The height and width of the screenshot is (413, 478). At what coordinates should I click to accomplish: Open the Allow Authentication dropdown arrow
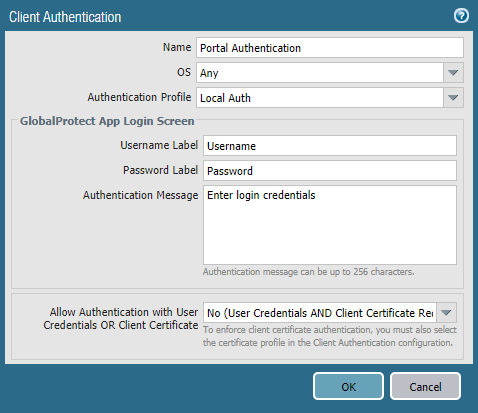click(446, 313)
